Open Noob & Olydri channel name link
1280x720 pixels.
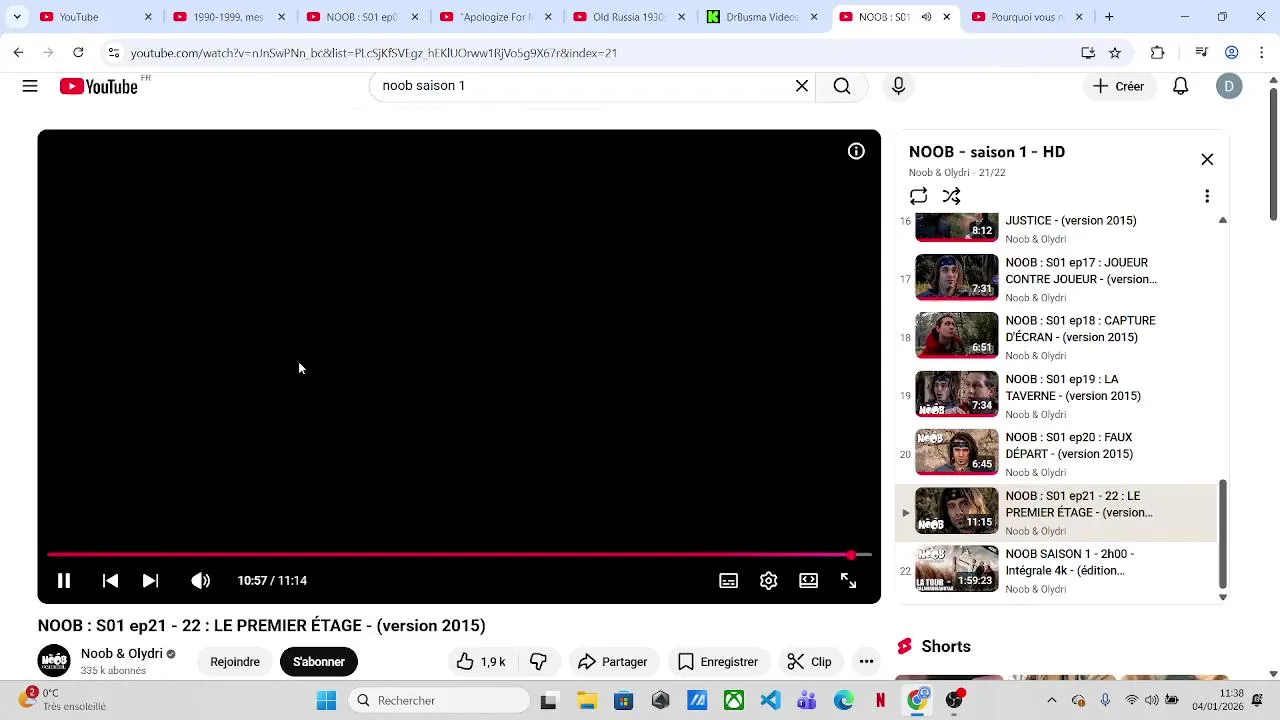coord(122,653)
